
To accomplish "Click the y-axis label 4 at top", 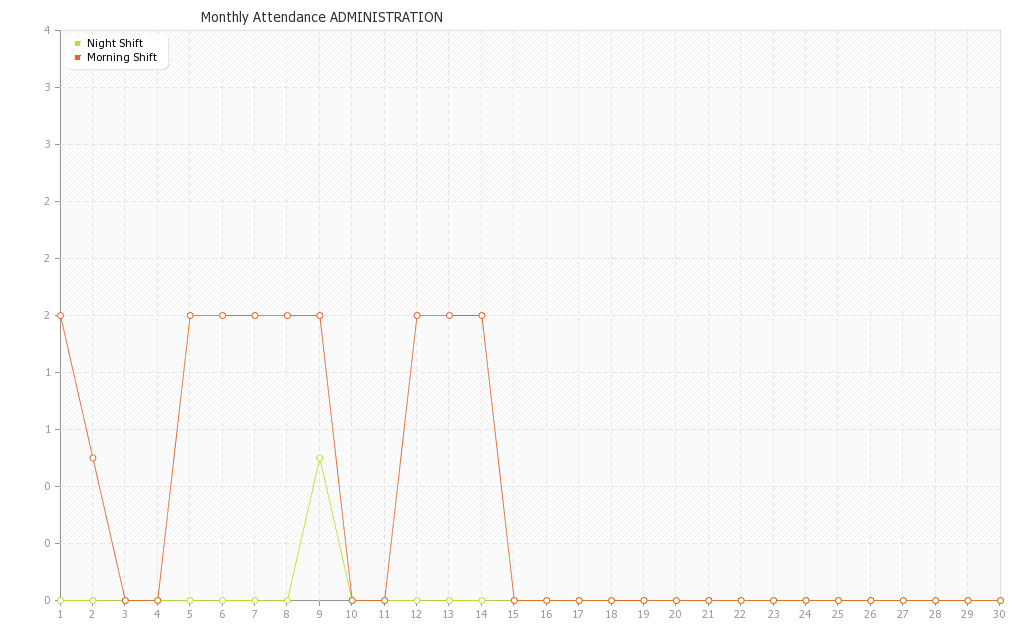I will click(47, 30).
